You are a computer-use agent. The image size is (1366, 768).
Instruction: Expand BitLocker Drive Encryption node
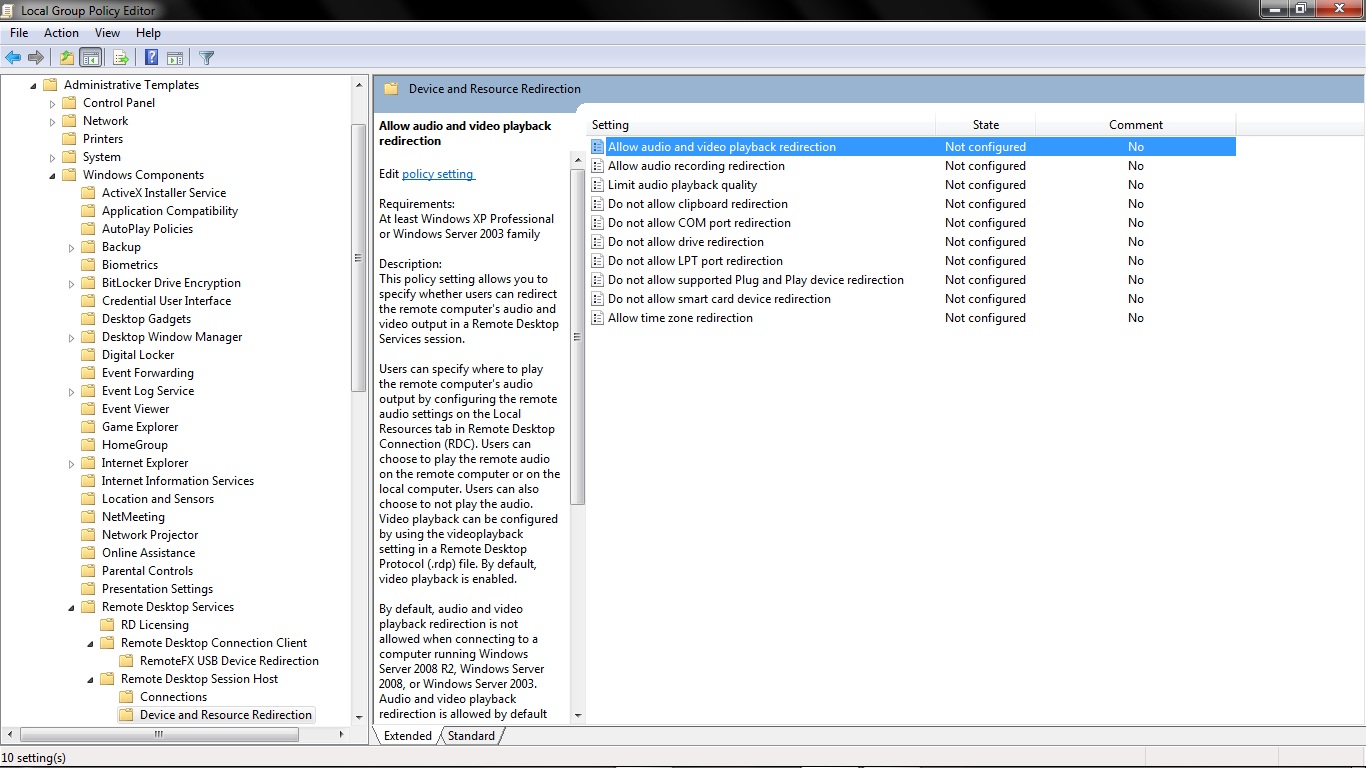pos(71,283)
